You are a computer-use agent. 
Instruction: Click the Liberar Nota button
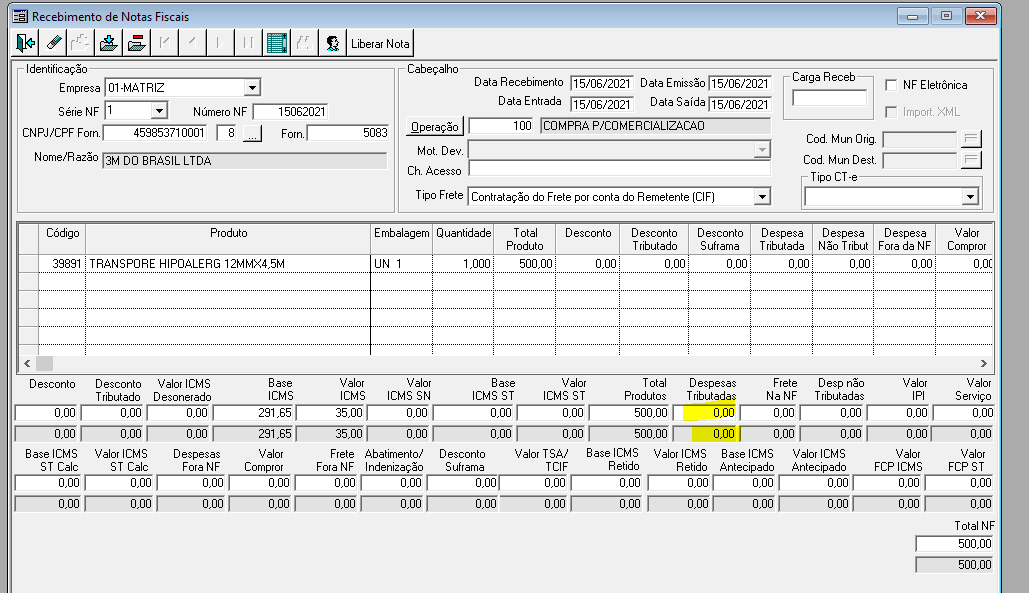pos(380,43)
